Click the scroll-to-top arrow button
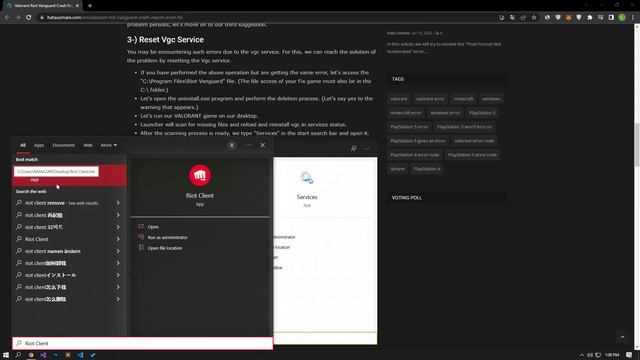The width and height of the screenshot is (640, 360). click(622, 337)
